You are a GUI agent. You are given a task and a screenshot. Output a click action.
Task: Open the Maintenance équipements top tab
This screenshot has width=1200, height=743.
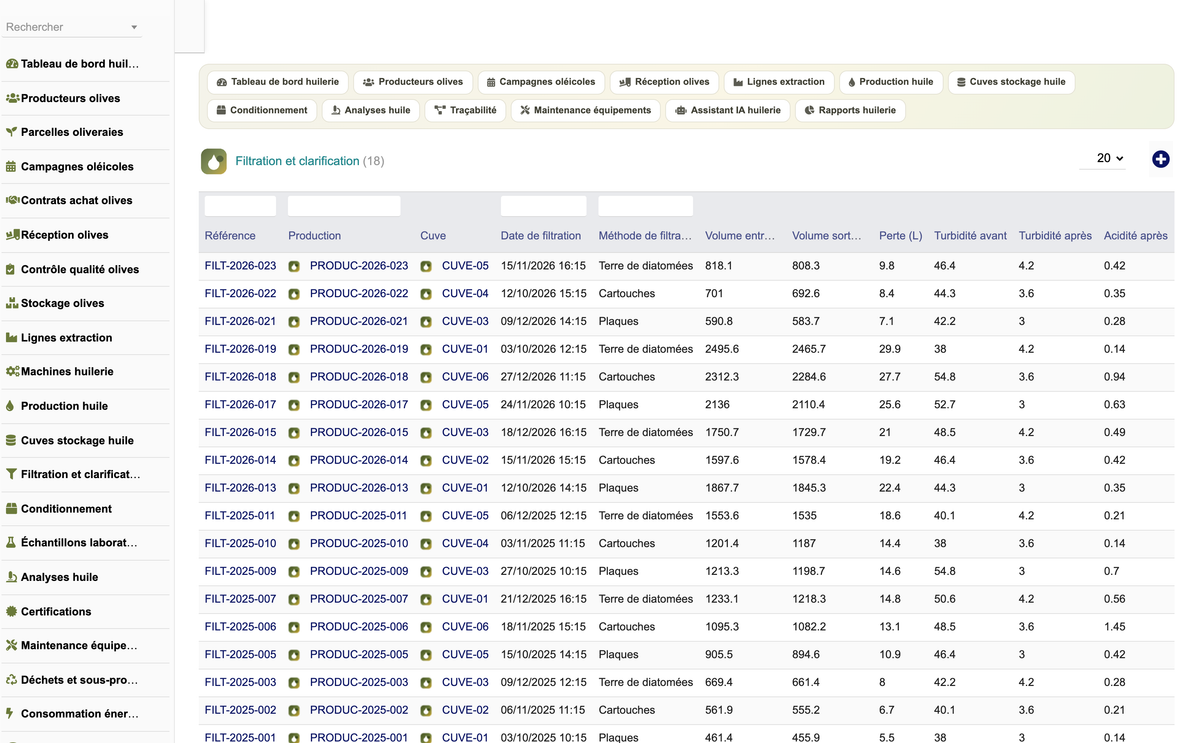tap(586, 110)
